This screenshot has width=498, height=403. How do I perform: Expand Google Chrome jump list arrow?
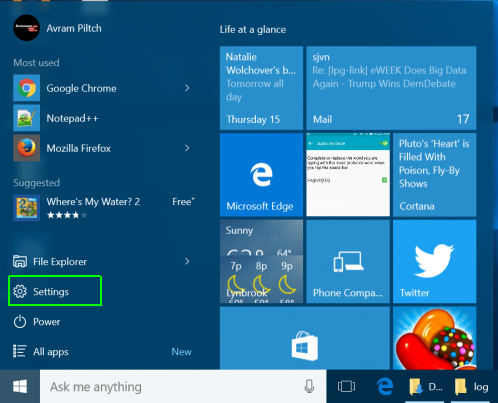pos(187,88)
